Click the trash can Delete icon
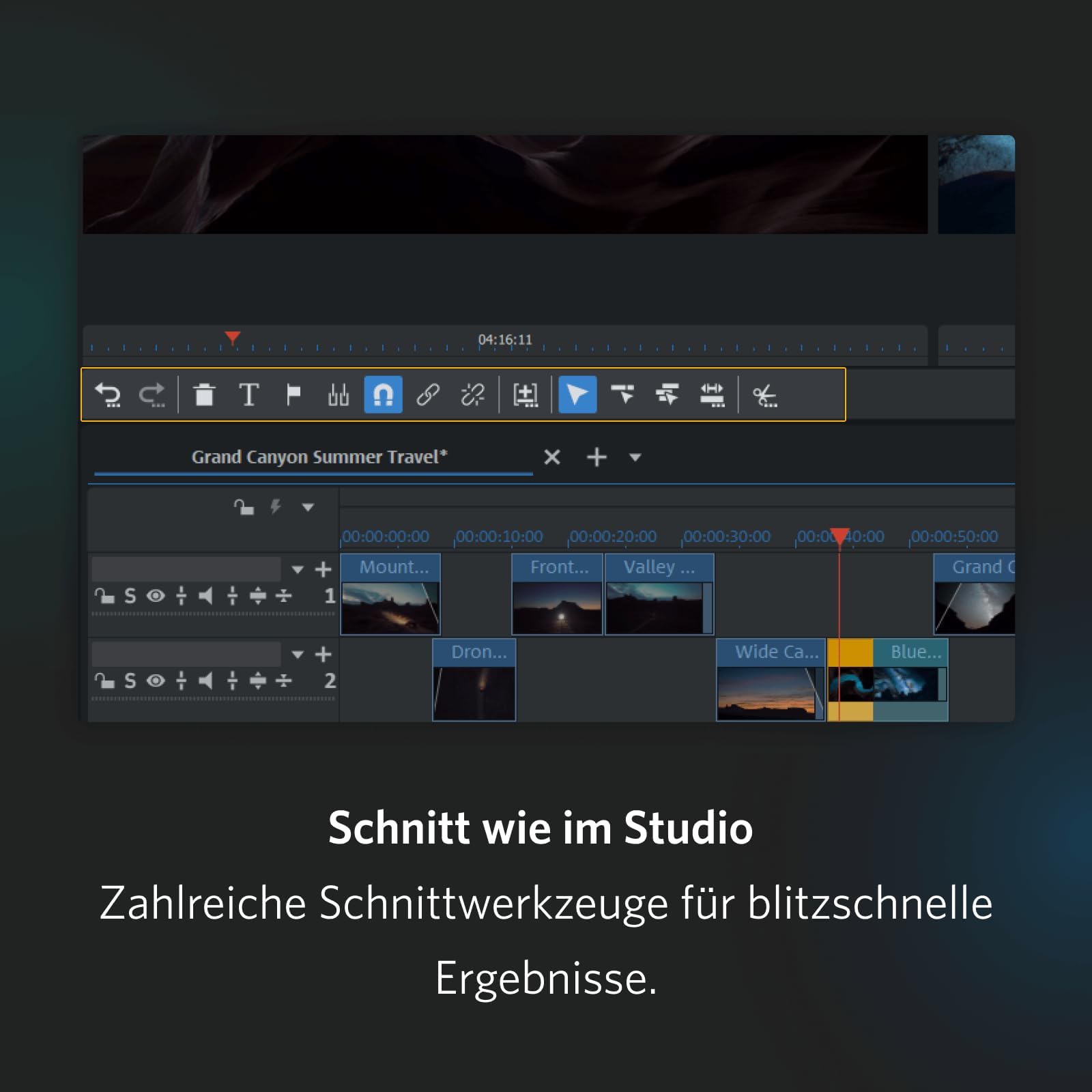 pyautogui.click(x=204, y=394)
